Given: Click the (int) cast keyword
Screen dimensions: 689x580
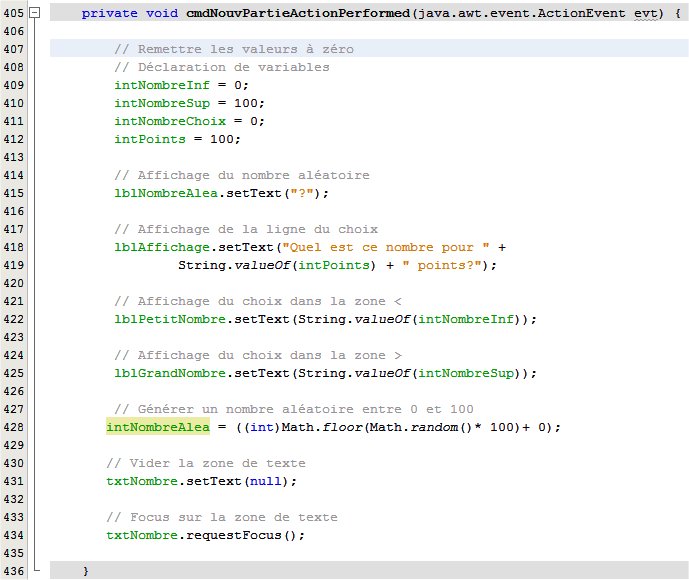Looking at the screenshot, I should coord(262,427).
